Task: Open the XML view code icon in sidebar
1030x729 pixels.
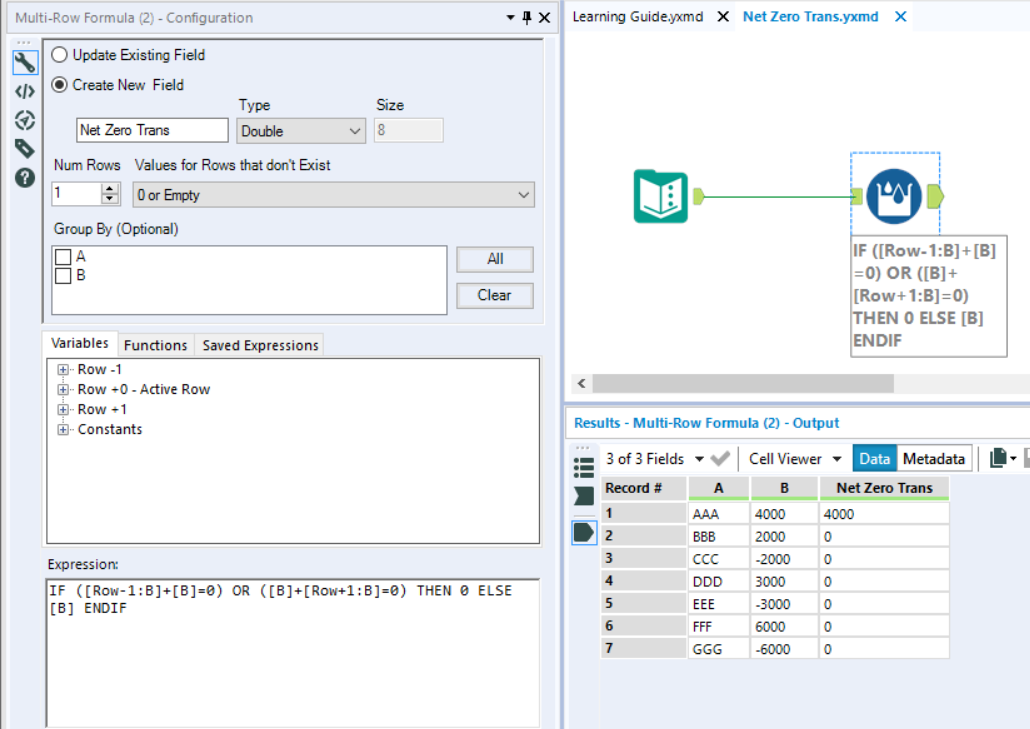Action: [x=25, y=91]
